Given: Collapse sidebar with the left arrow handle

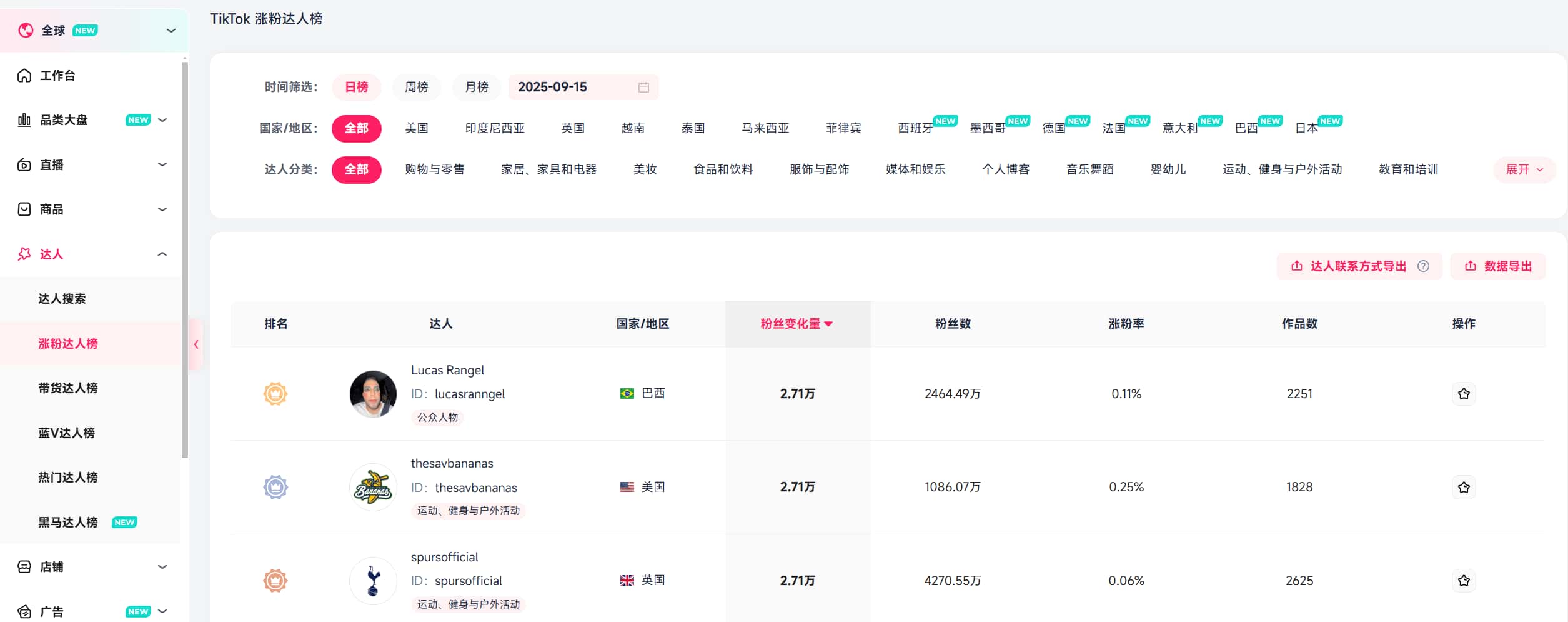Looking at the screenshot, I should [x=196, y=344].
